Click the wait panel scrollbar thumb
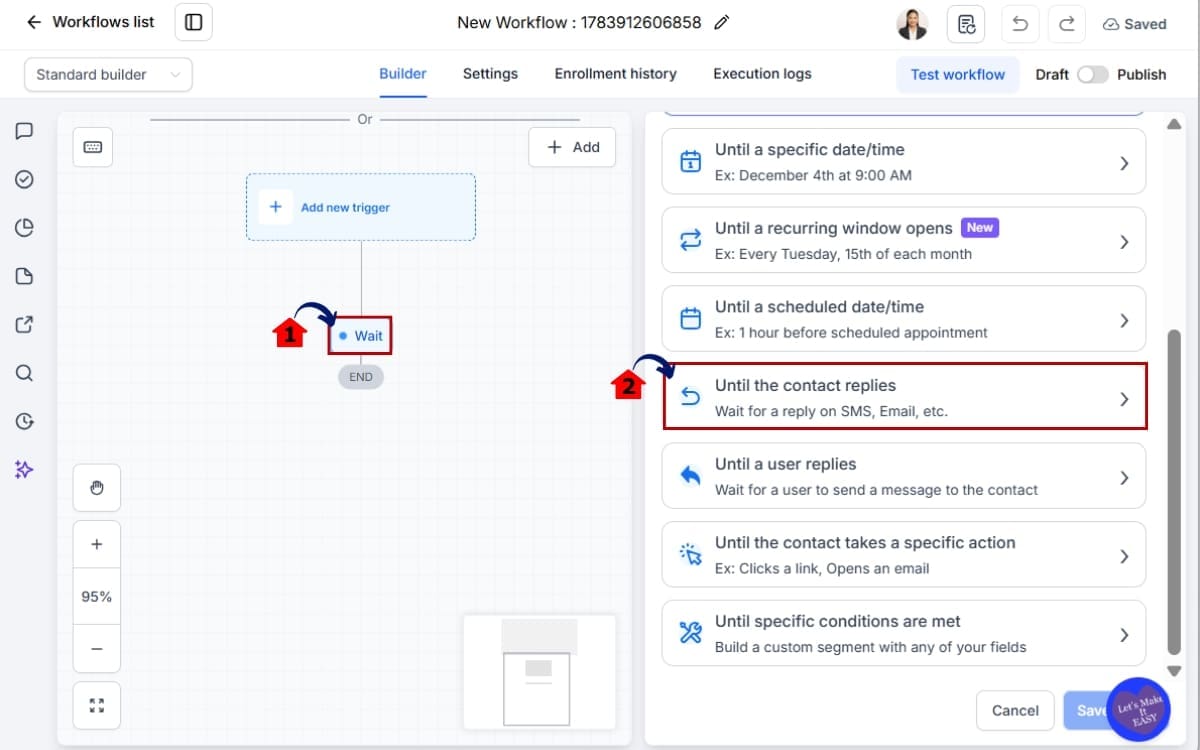The width and height of the screenshot is (1200, 750). click(x=1174, y=491)
